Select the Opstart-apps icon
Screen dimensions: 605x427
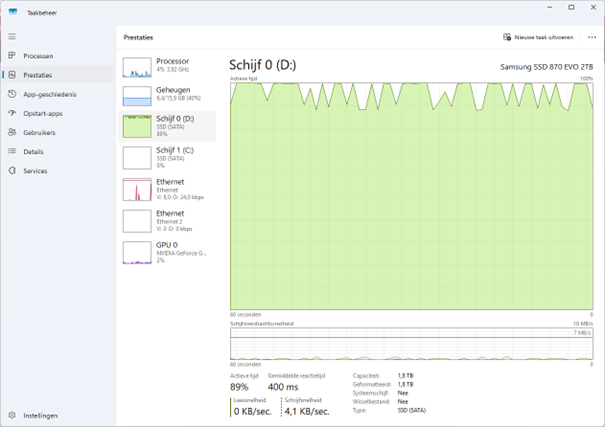tap(12, 113)
